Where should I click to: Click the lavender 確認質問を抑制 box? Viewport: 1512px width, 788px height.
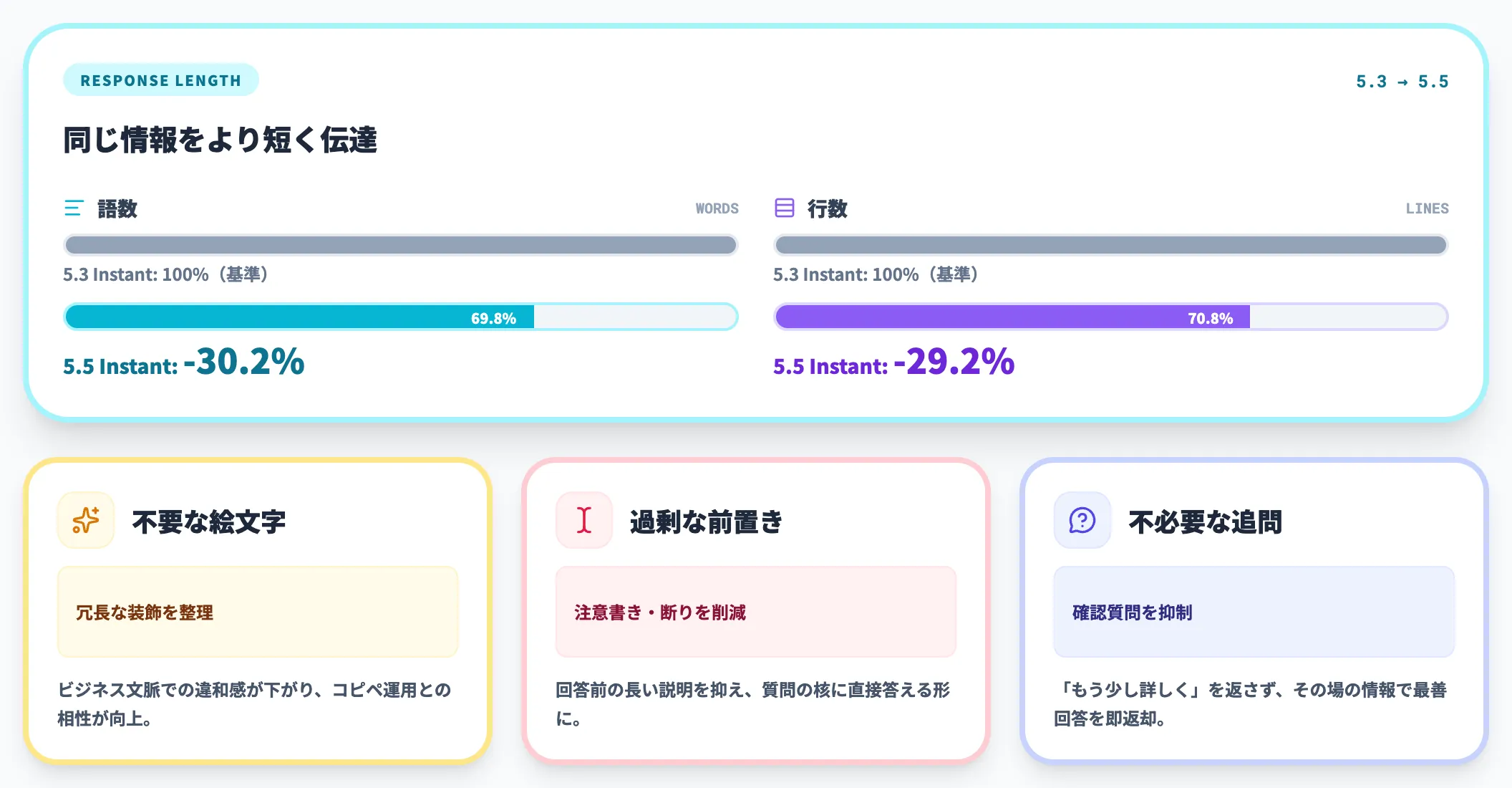1254,612
